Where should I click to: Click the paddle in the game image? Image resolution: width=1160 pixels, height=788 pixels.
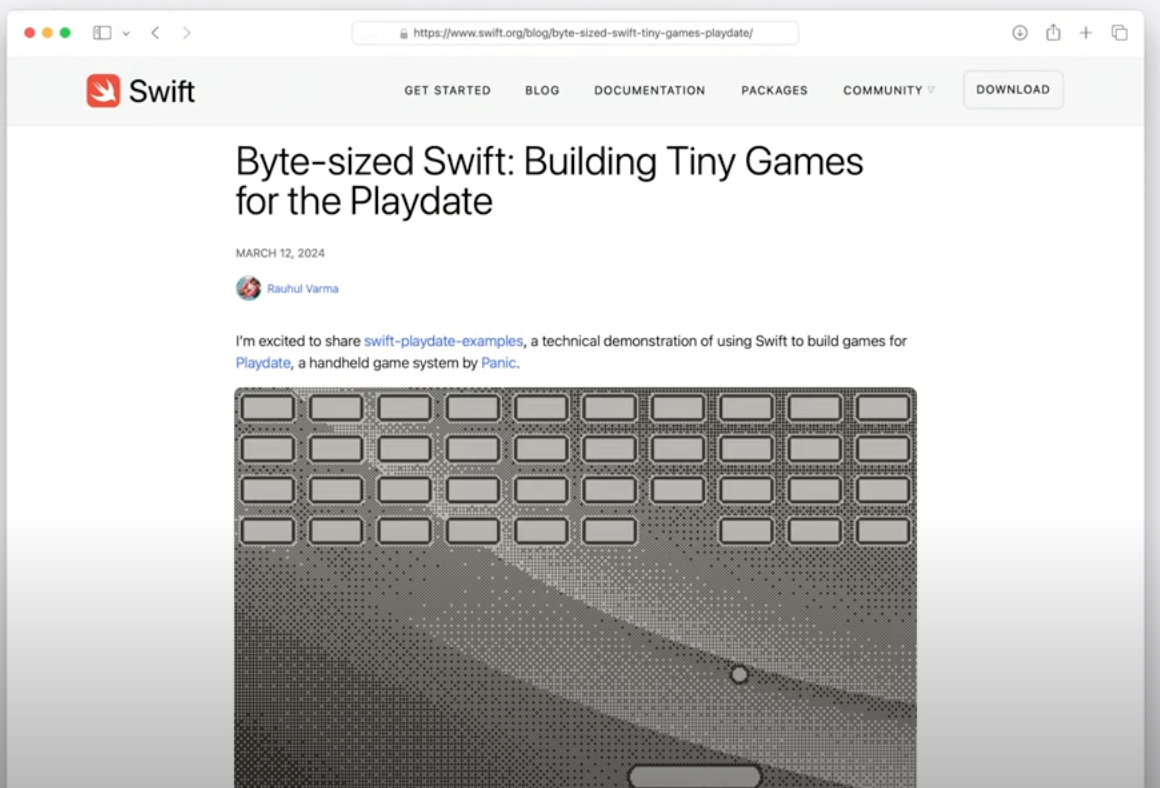pos(695,776)
